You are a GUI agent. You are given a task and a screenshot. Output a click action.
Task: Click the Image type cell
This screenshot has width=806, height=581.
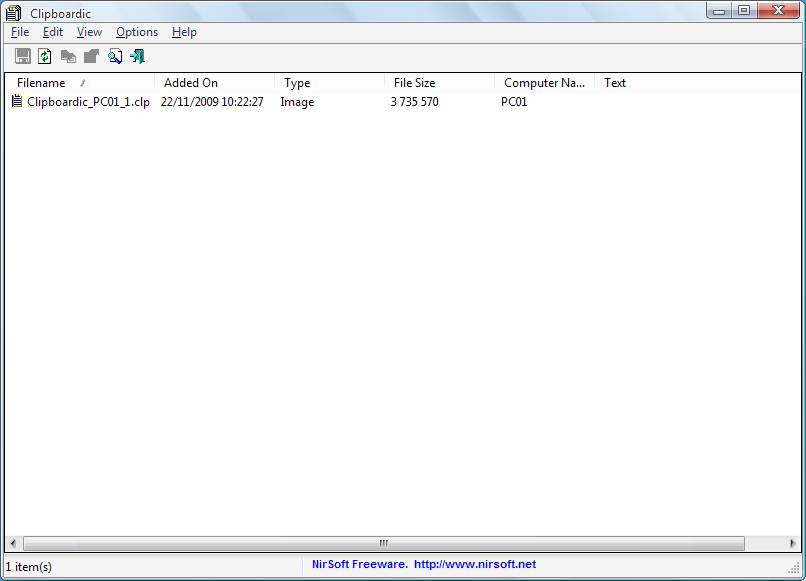tap(297, 102)
